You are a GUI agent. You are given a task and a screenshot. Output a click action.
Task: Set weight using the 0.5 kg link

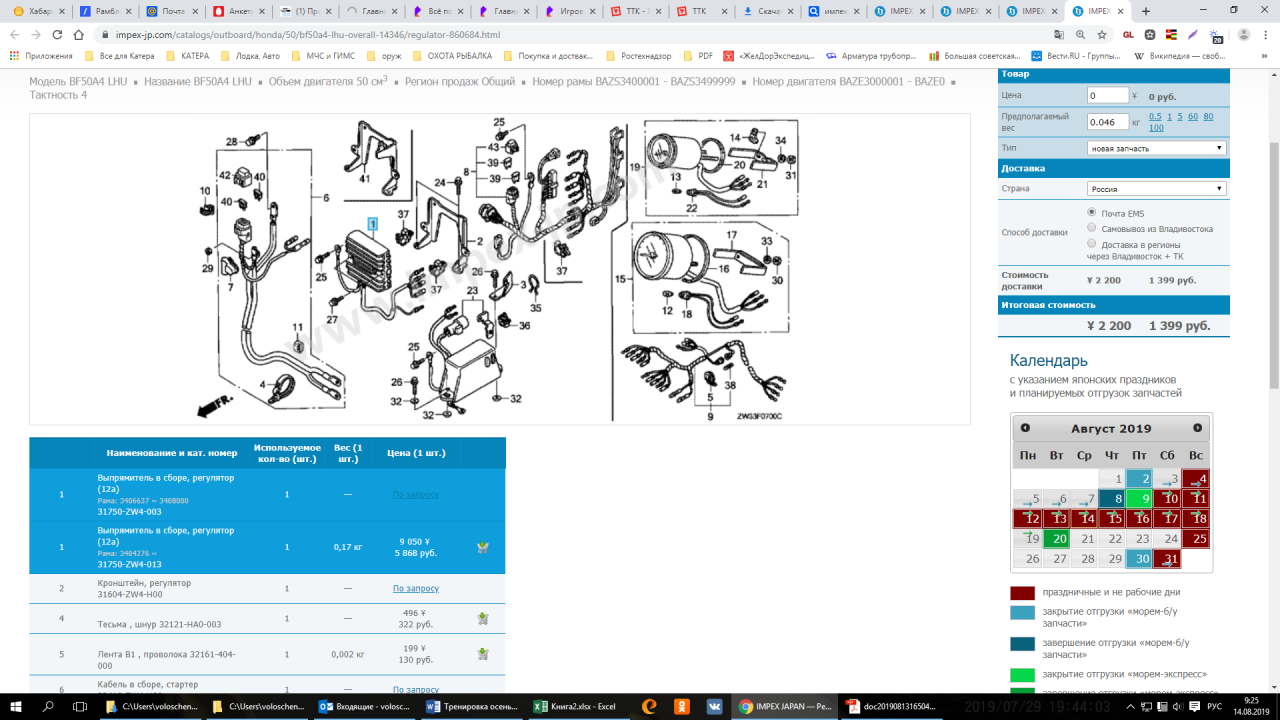[x=1155, y=116]
